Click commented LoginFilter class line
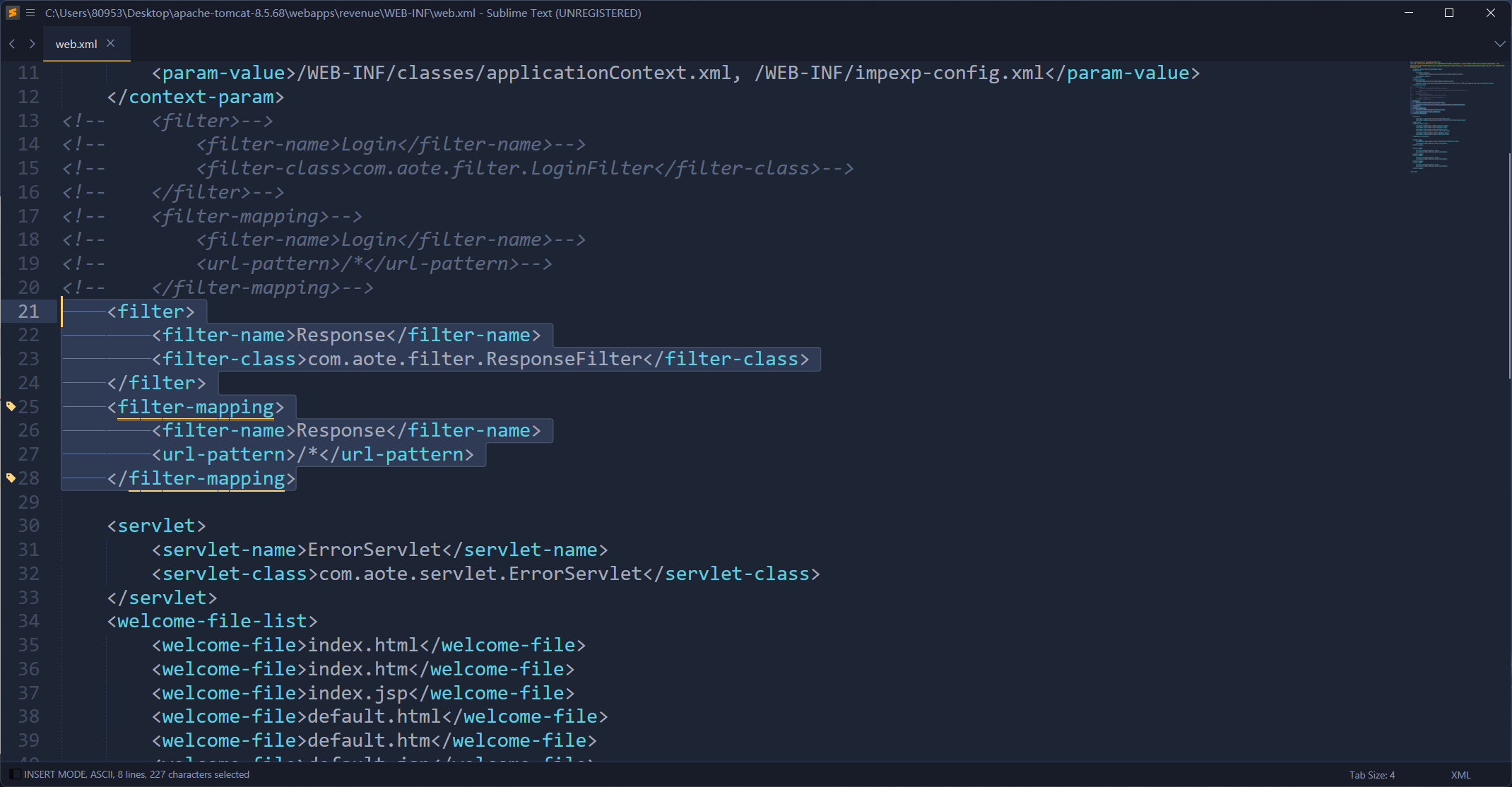The image size is (1512, 787). 458,168
